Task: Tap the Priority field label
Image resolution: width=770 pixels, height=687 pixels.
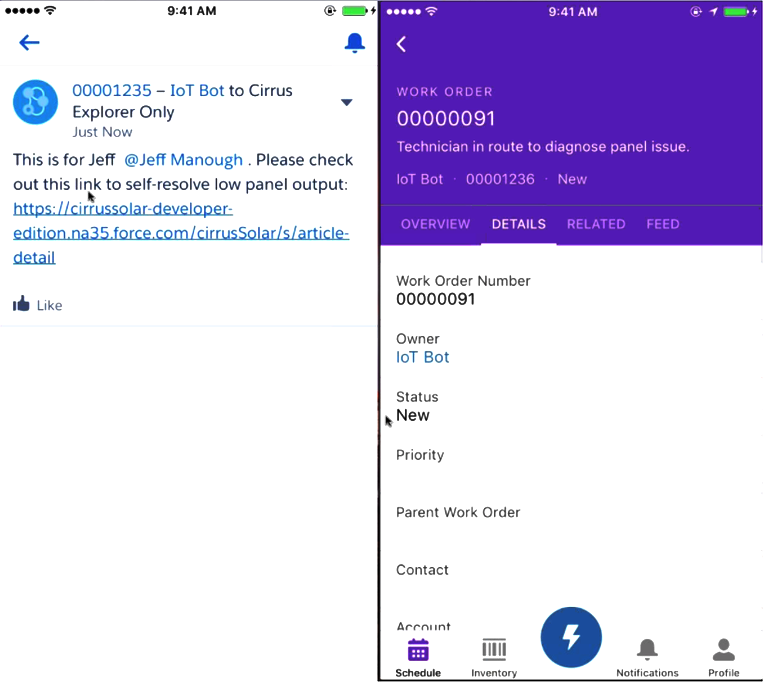Action: tap(420, 455)
